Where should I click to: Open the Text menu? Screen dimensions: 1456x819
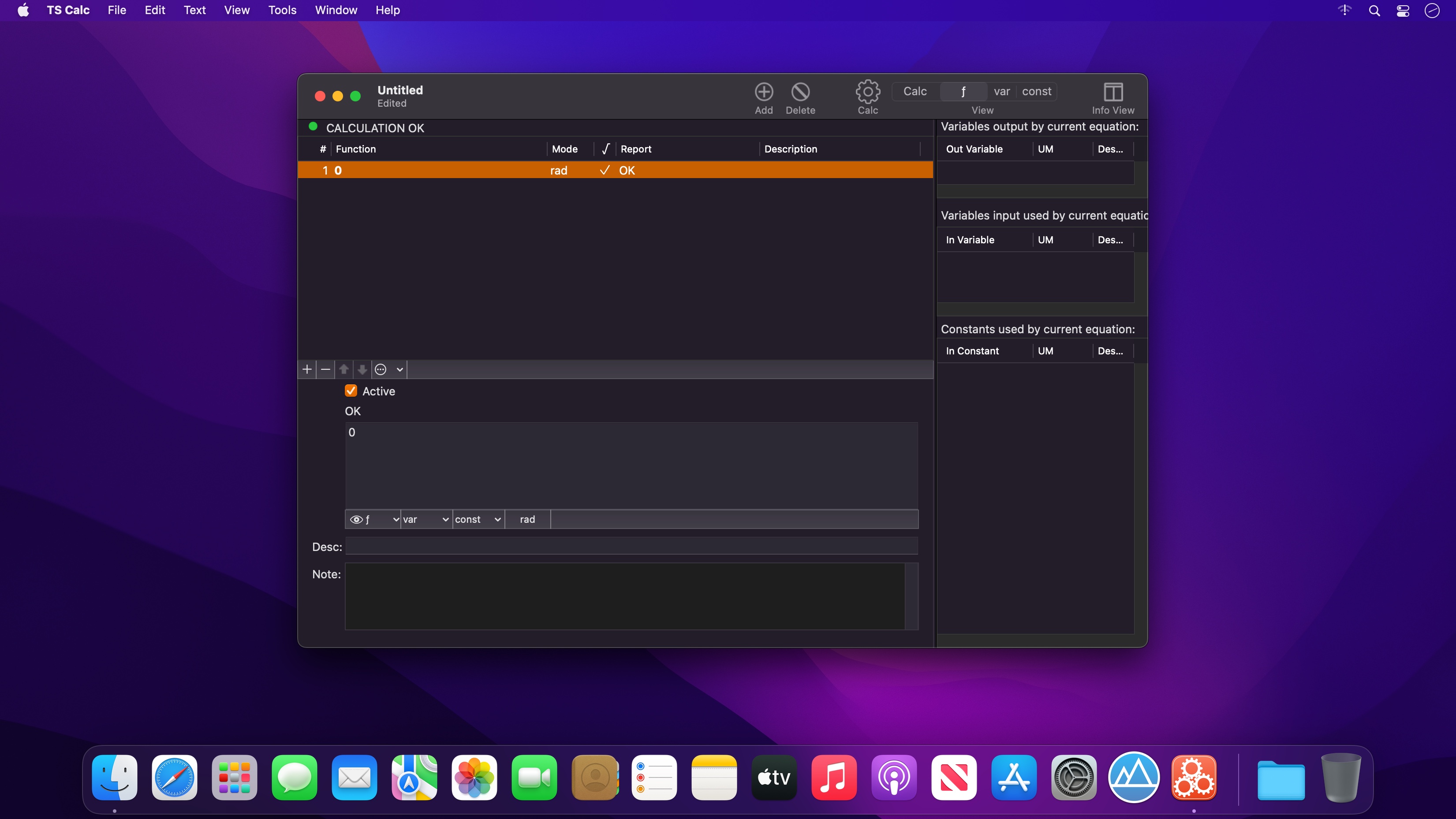[194, 10]
